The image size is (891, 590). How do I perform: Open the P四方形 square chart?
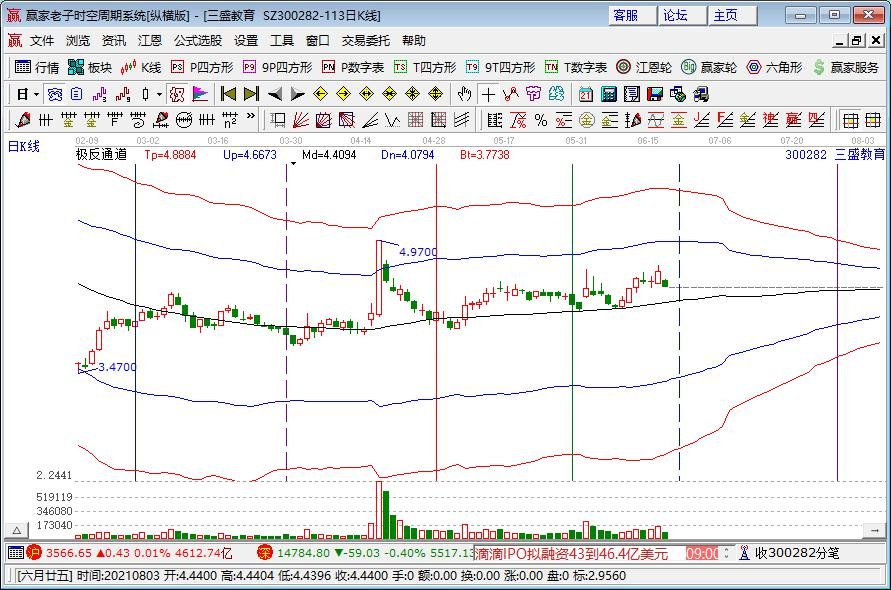click(201, 67)
